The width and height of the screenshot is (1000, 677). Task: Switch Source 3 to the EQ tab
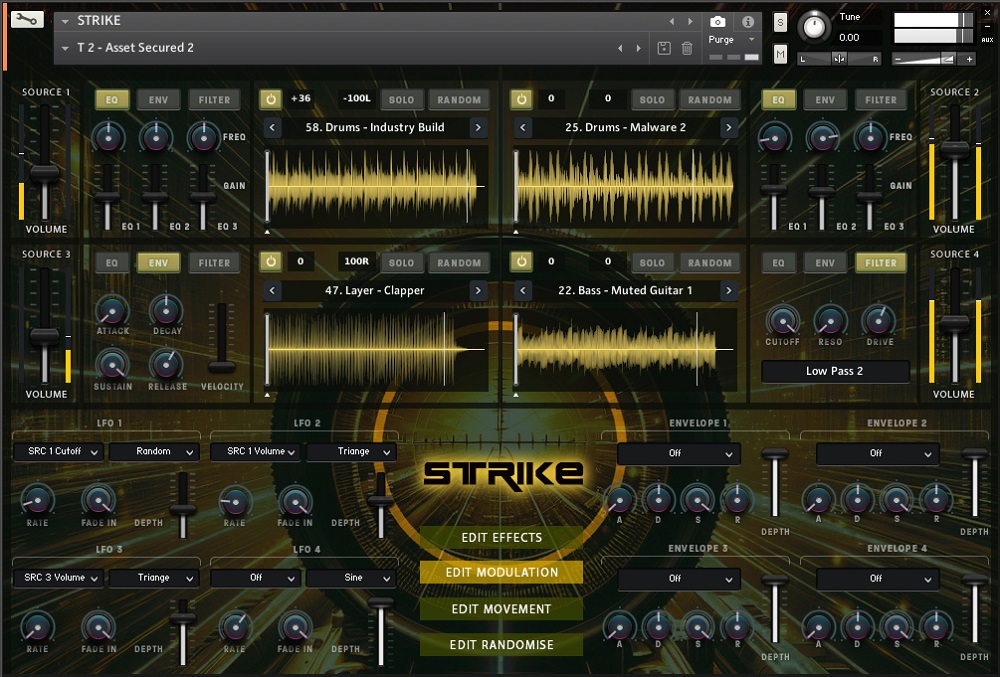pyautogui.click(x=112, y=263)
